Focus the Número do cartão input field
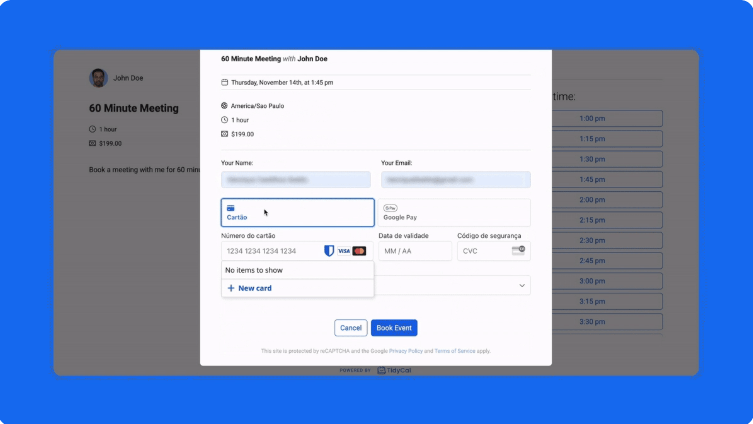The height and width of the screenshot is (424, 753). click(270, 251)
